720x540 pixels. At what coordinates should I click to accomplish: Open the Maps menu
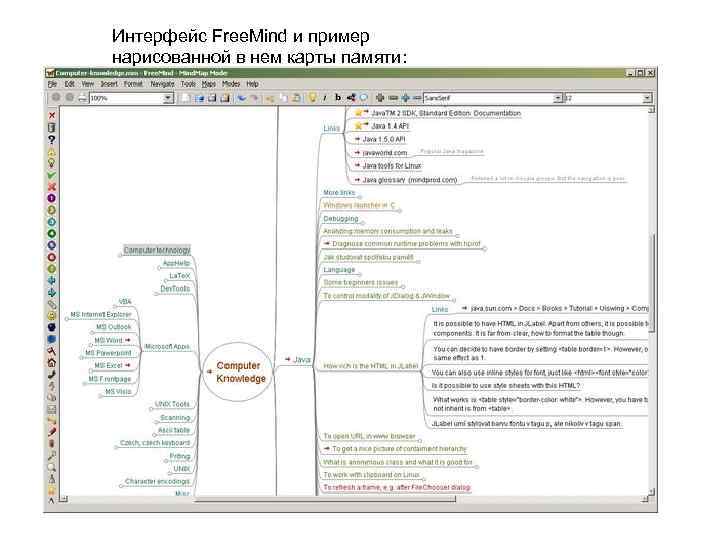(x=208, y=84)
